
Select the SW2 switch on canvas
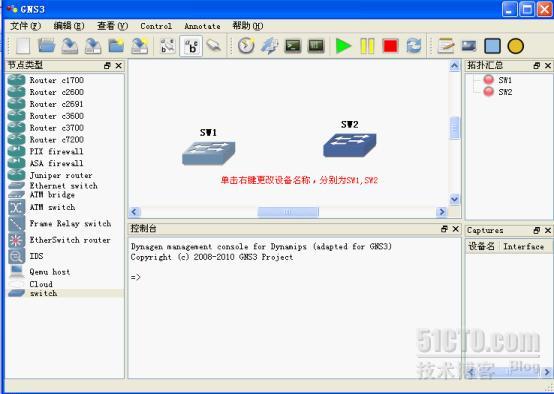(350, 145)
